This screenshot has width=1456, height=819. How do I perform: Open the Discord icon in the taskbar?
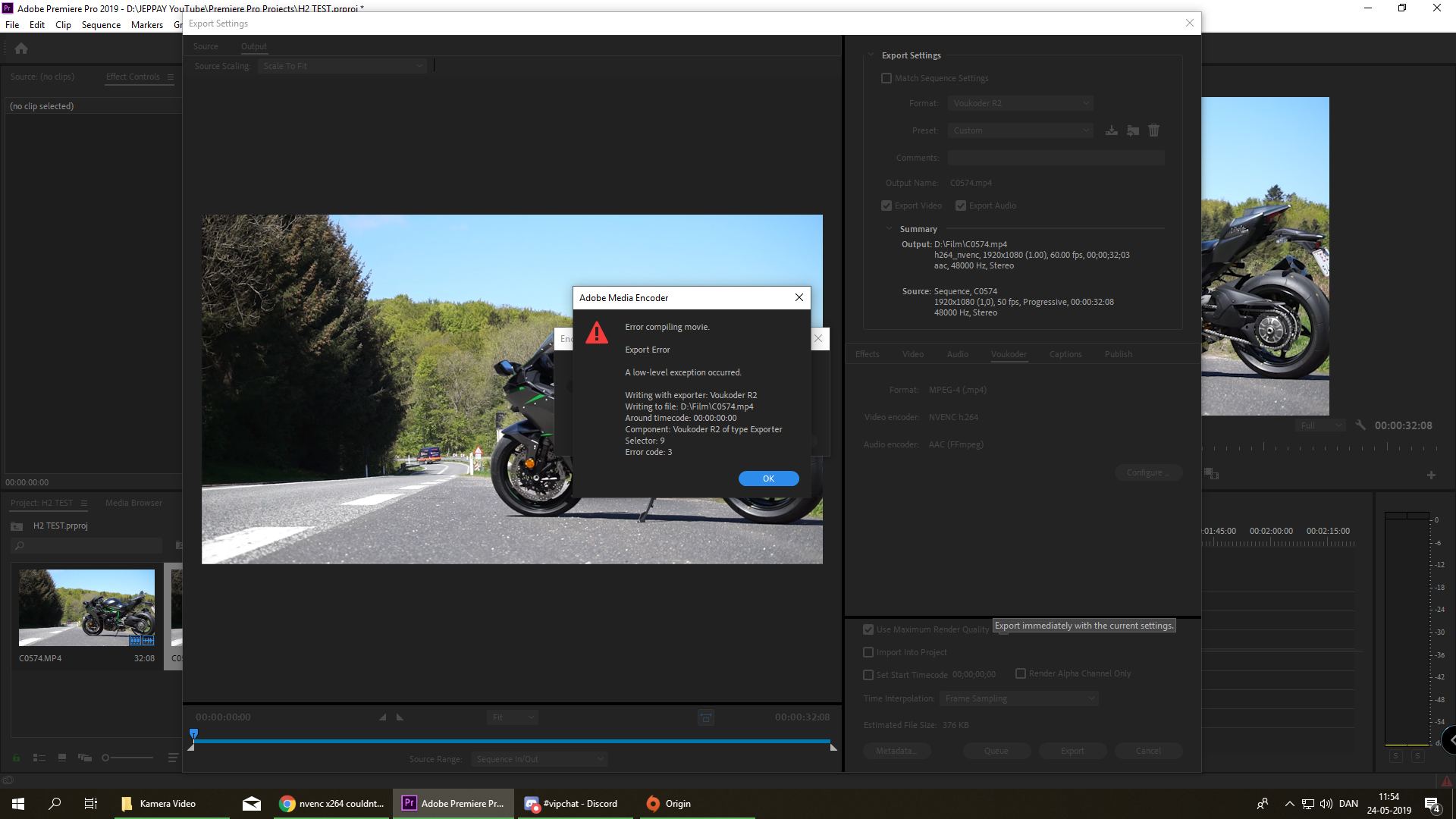[532, 804]
